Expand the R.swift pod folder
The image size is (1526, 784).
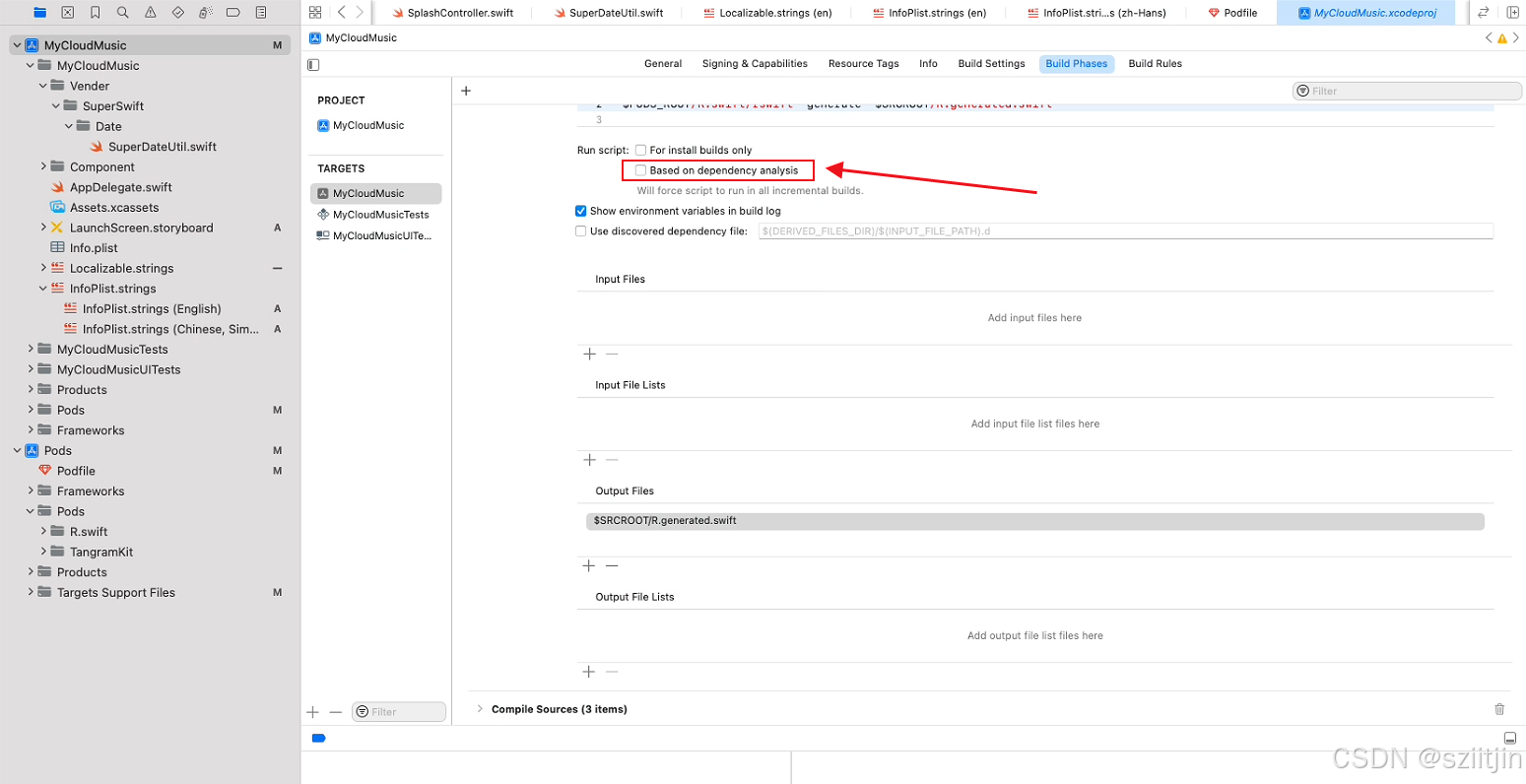43,532
